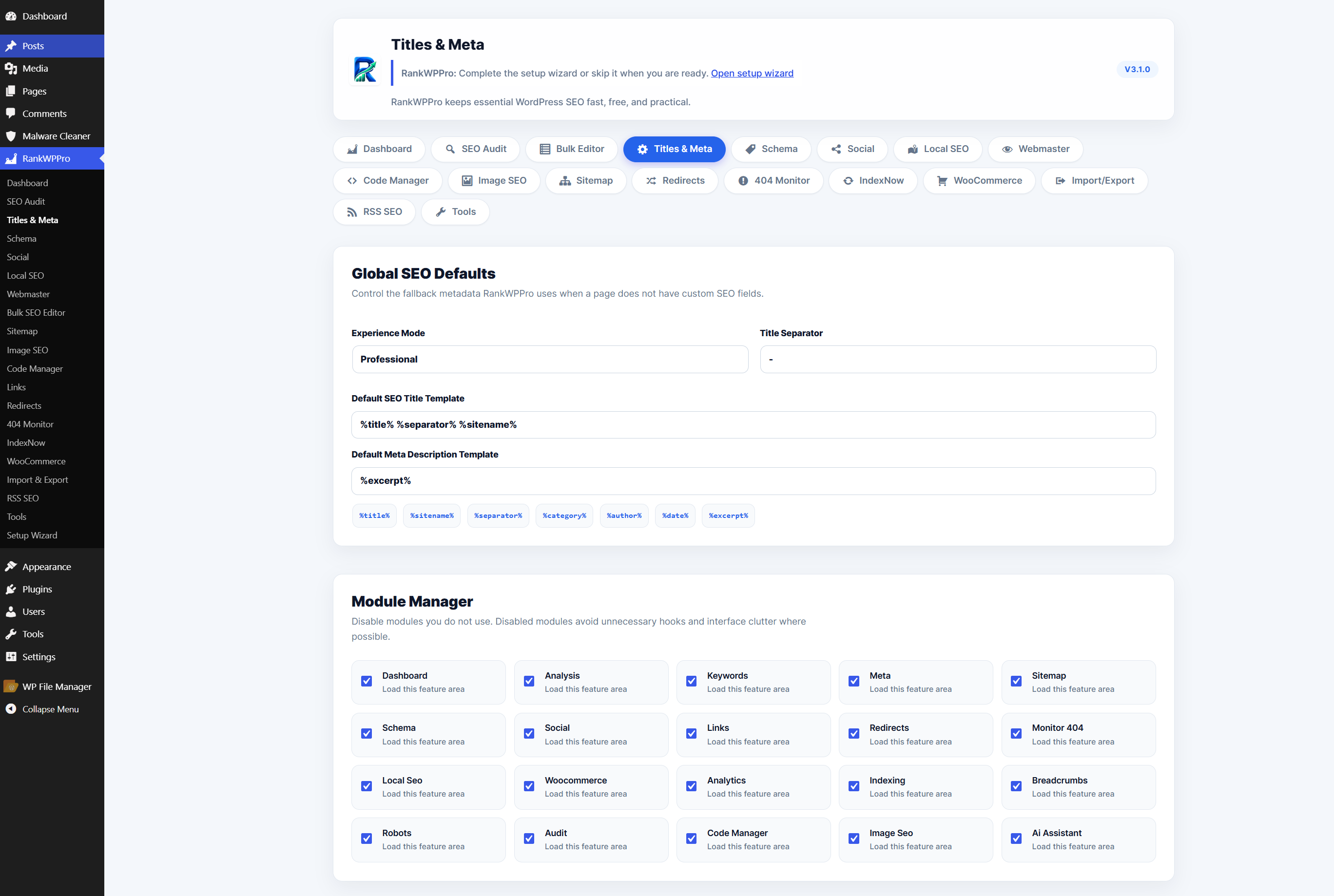Click the RankWPPro logo image
Viewport: 1334px width, 896px height.
coord(365,69)
